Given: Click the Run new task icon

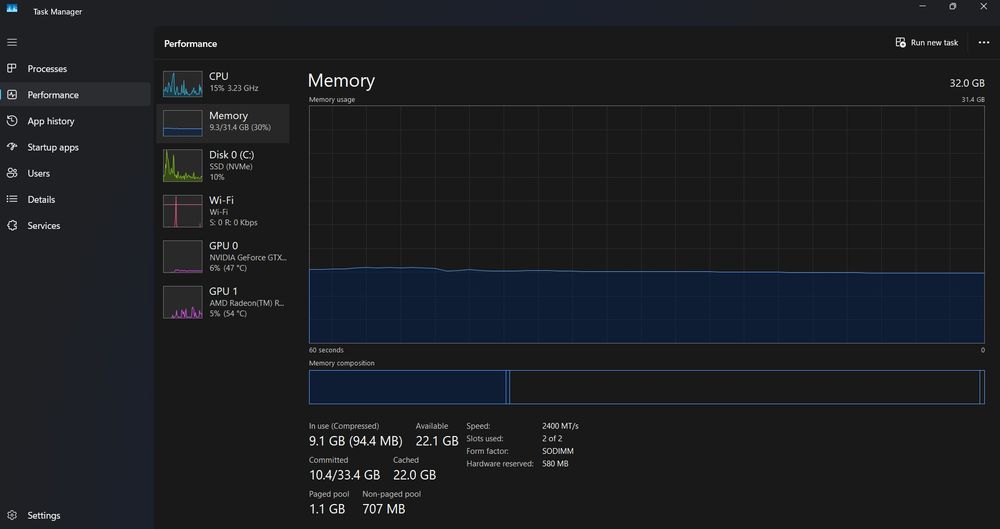Looking at the screenshot, I should pyautogui.click(x=901, y=42).
